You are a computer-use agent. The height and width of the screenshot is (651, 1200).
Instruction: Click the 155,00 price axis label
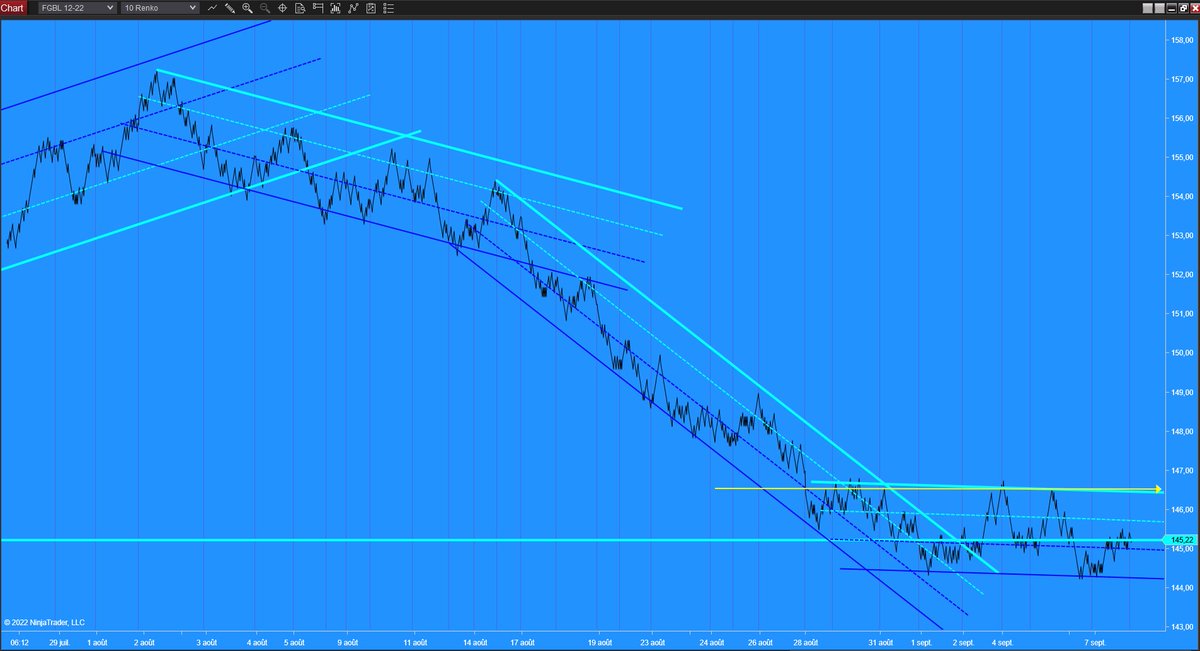1182,157
